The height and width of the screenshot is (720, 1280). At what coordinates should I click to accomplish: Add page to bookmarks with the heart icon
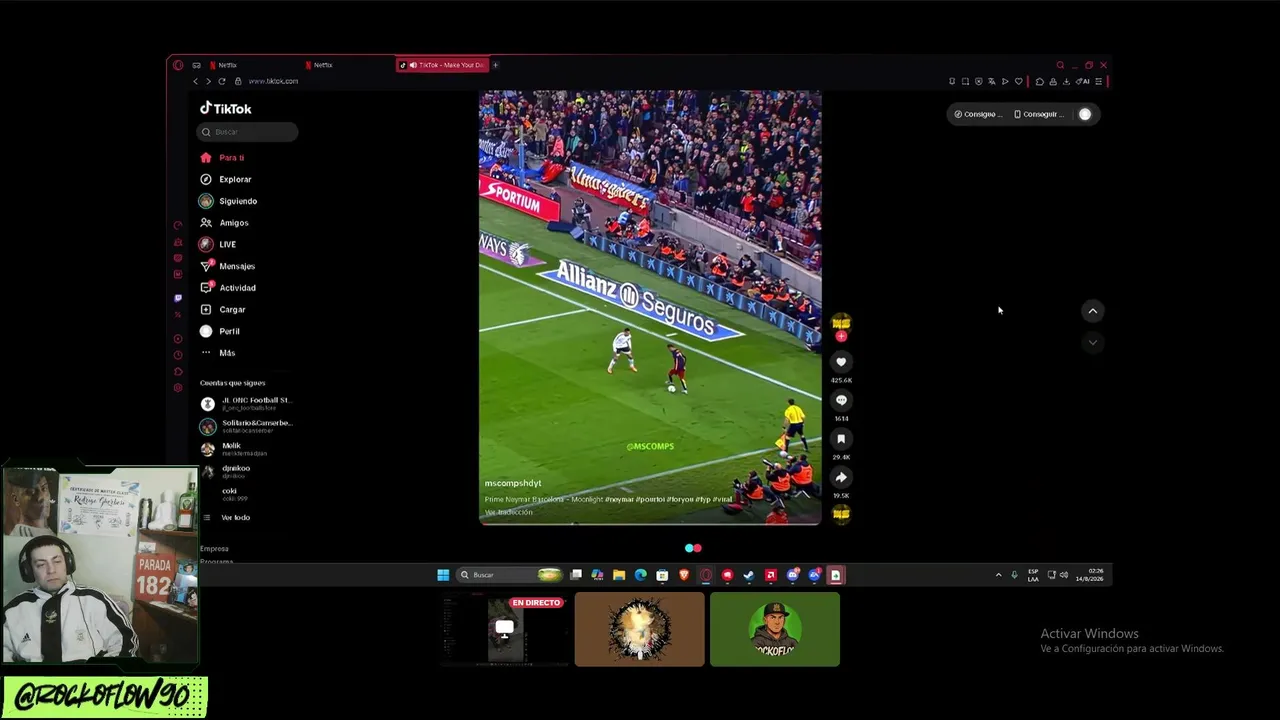click(1019, 81)
